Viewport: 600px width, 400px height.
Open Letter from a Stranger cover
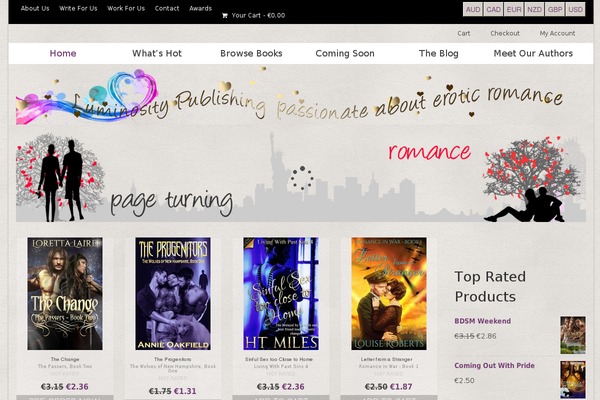pos(389,294)
